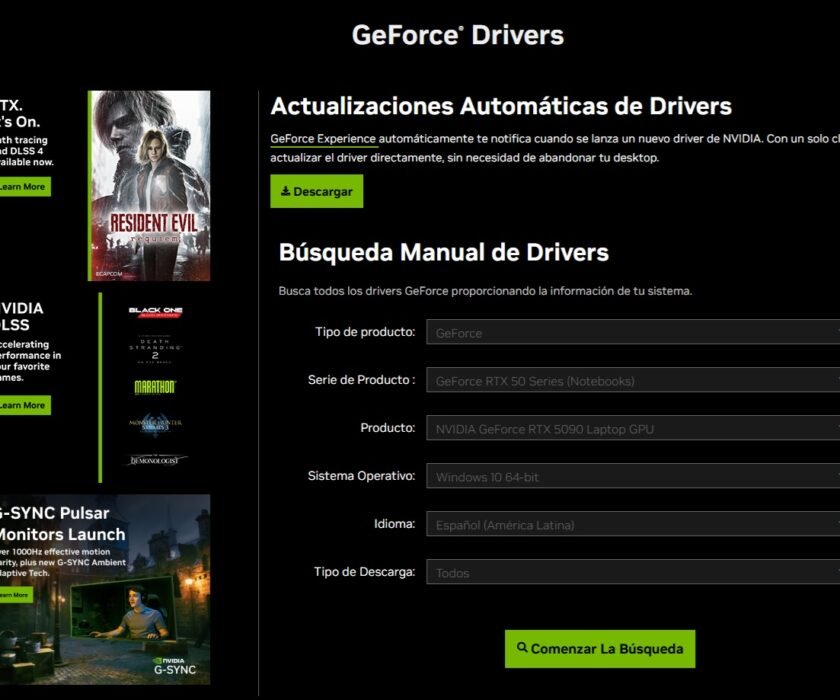The image size is (840, 700).
Task: Open the "Serie de Producto" dropdown
Action: [x=636, y=381]
